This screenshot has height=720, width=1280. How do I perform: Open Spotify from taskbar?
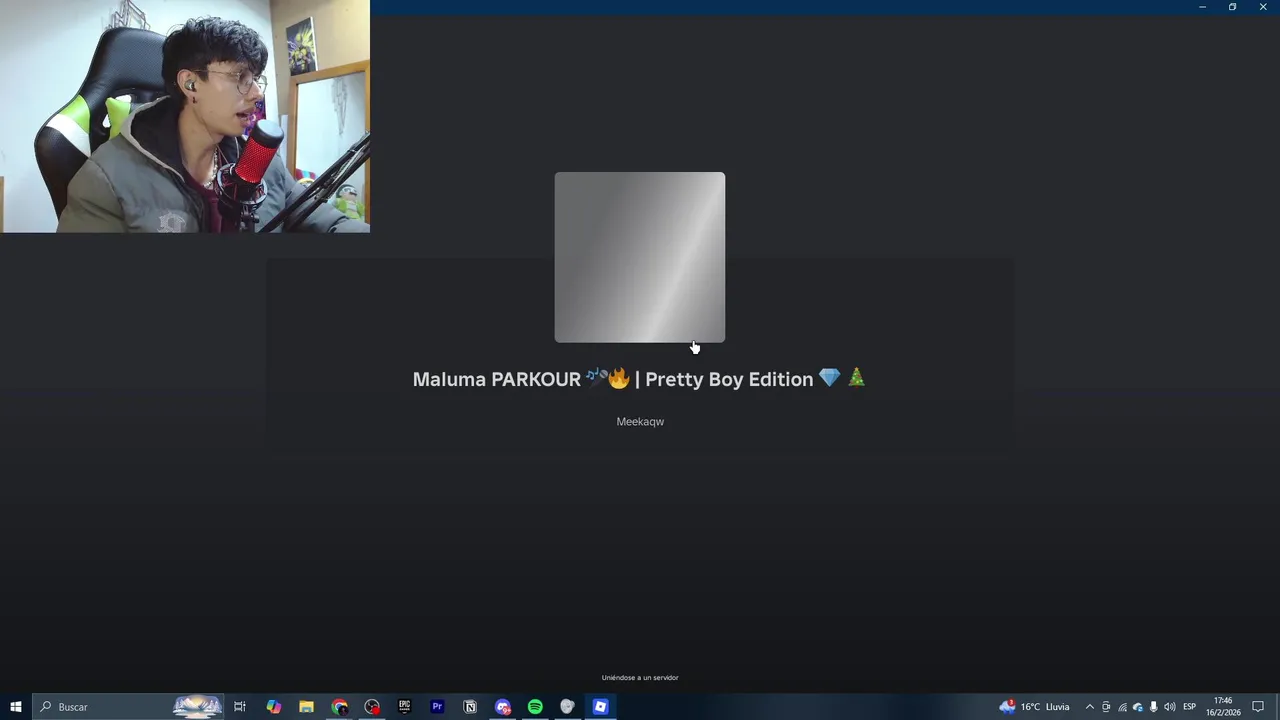(535, 707)
